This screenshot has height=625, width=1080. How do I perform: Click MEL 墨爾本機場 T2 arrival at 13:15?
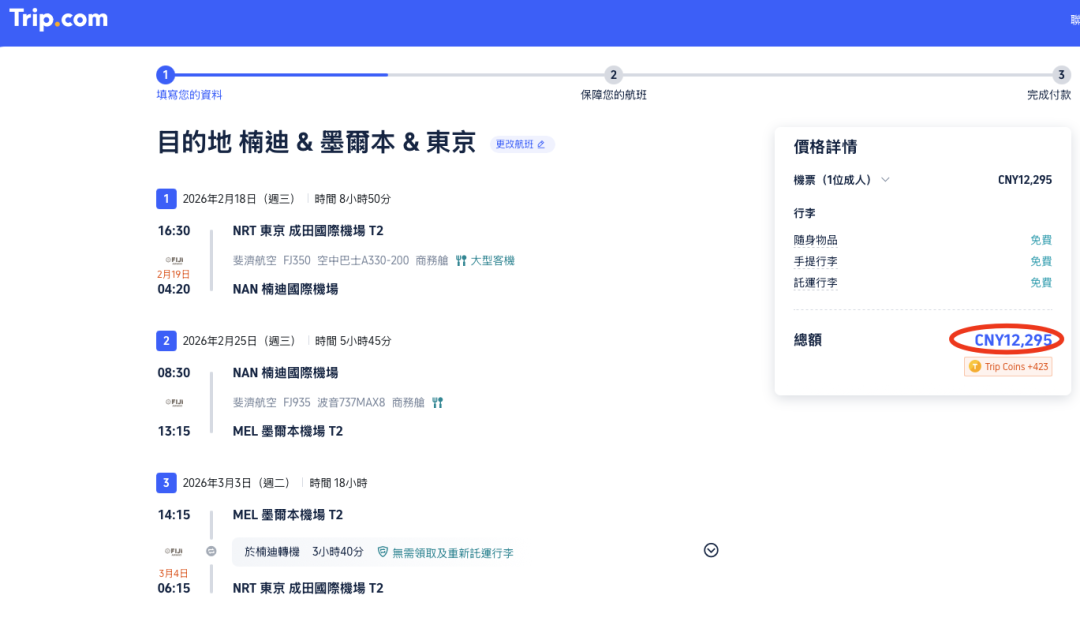click(288, 431)
